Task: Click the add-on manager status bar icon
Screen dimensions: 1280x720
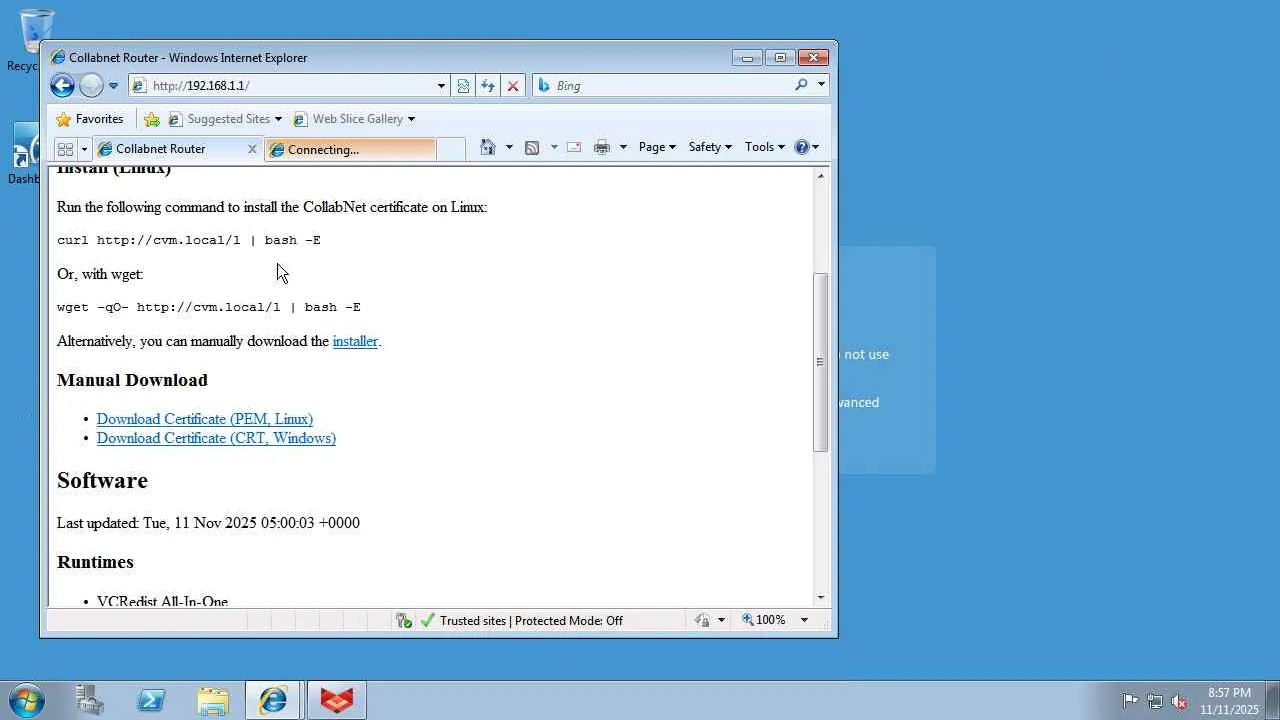Action: [404, 621]
